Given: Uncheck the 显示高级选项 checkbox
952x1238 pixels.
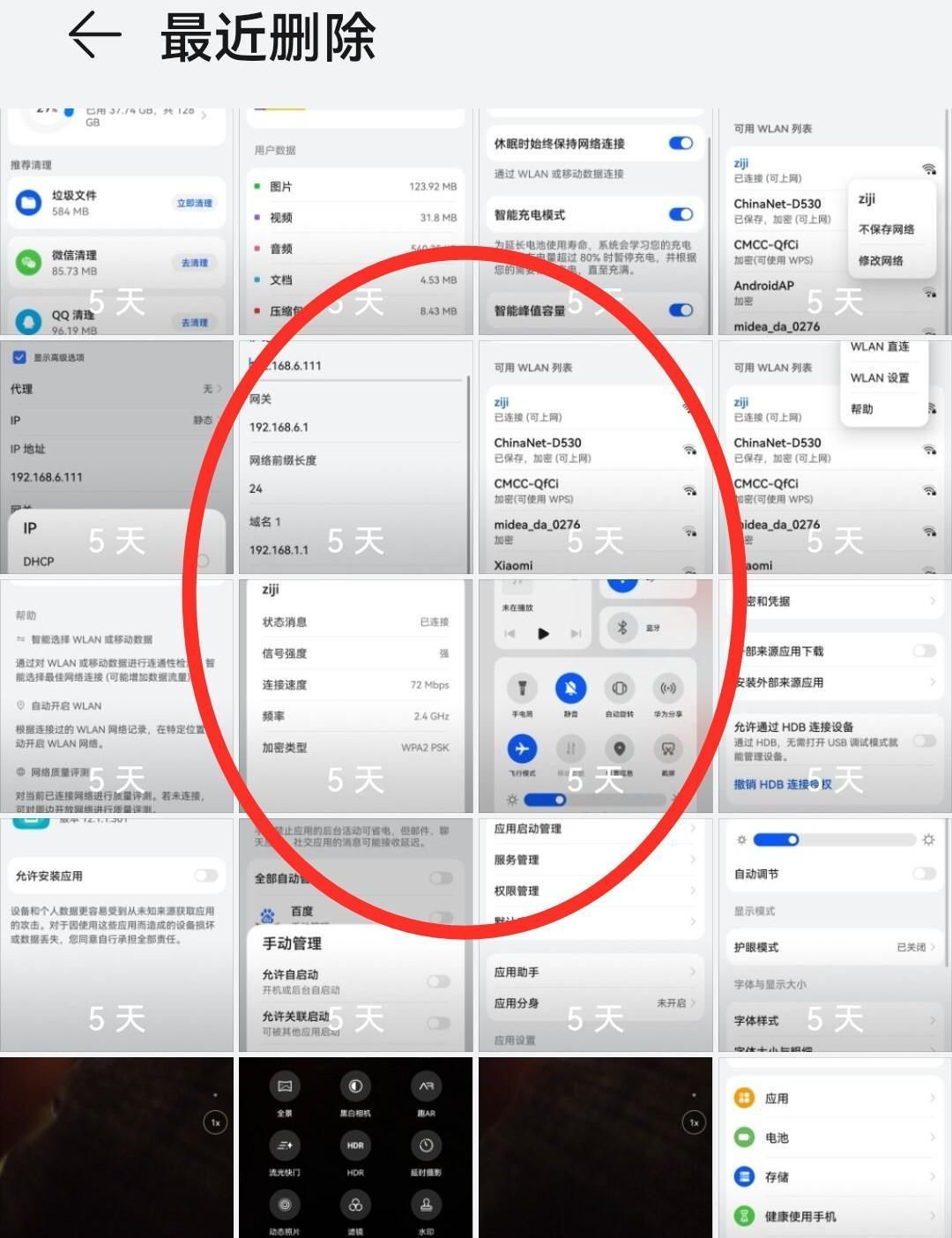Looking at the screenshot, I should click(x=19, y=357).
